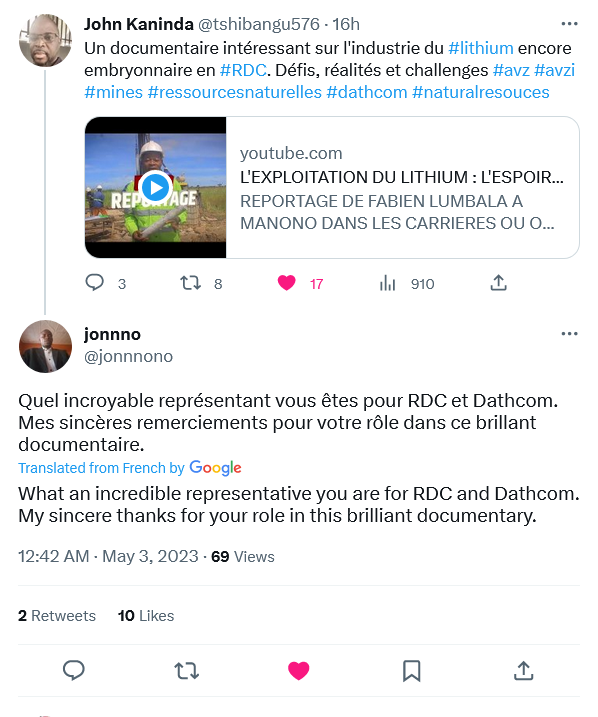View analytics icon showing 910 views
598x717 pixels.
(387, 284)
